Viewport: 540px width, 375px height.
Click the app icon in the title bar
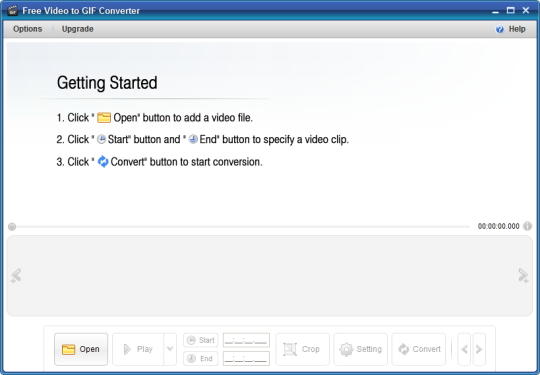[12, 10]
